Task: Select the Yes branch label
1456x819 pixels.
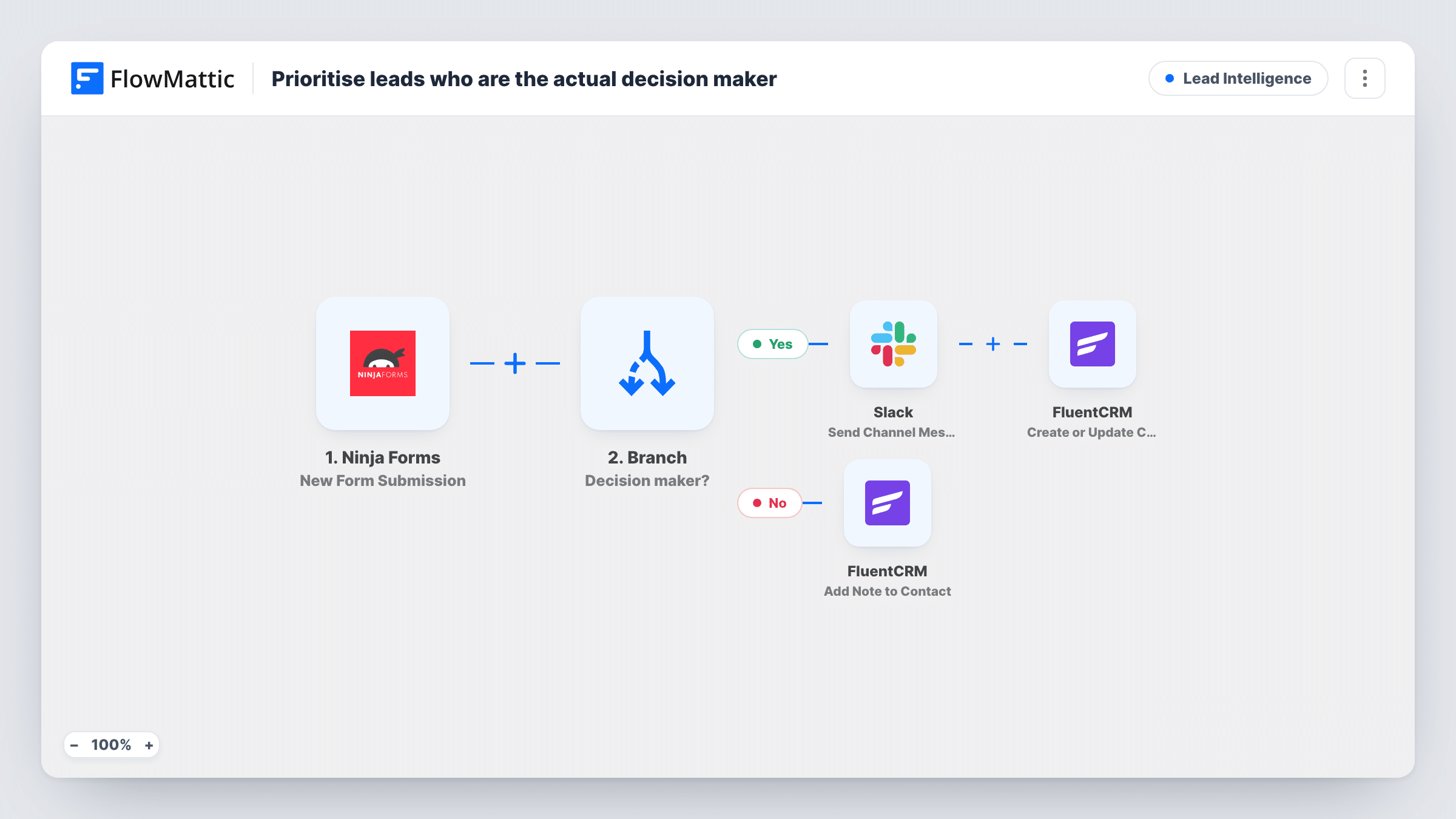Action: [x=772, y=344]
